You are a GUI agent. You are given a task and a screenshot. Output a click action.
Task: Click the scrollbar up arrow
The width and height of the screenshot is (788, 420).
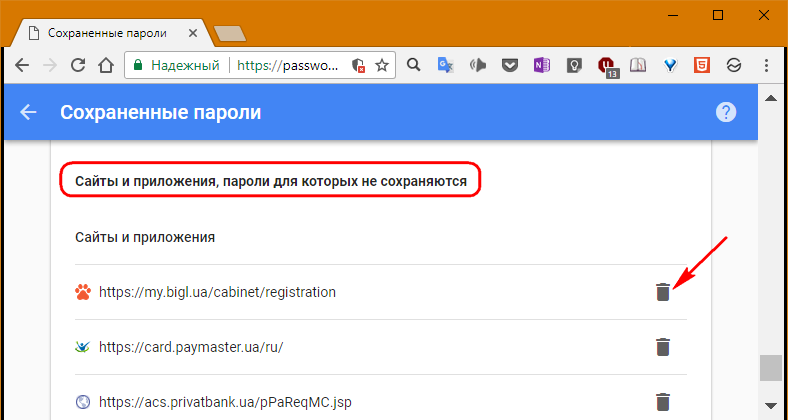pyautogui.click(x=771, y=98)
